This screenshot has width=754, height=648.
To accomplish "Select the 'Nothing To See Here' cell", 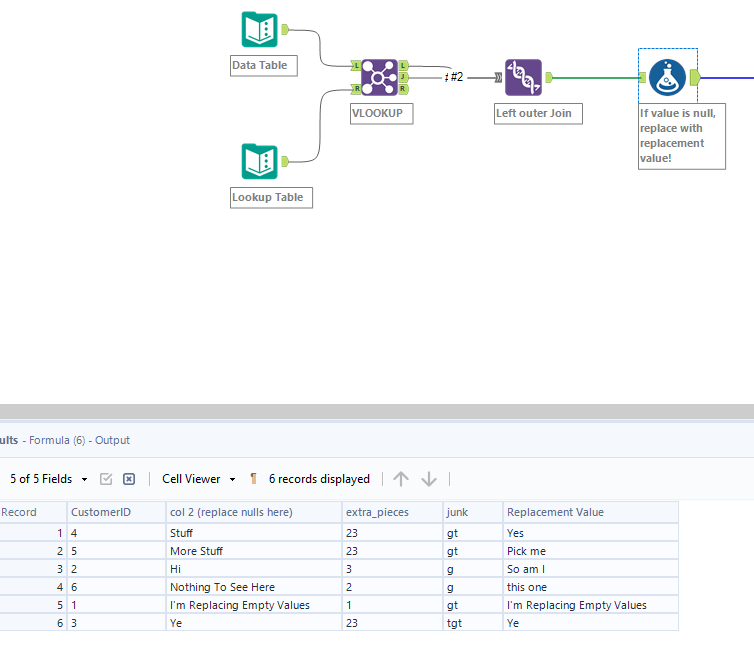I will click(254, 587).
